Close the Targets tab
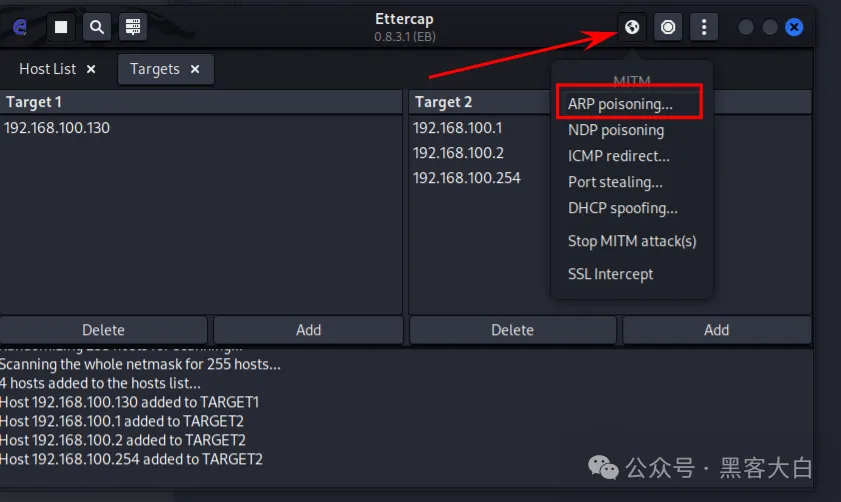The height and width of the screenshot is (502, 841). coord(195,69)
